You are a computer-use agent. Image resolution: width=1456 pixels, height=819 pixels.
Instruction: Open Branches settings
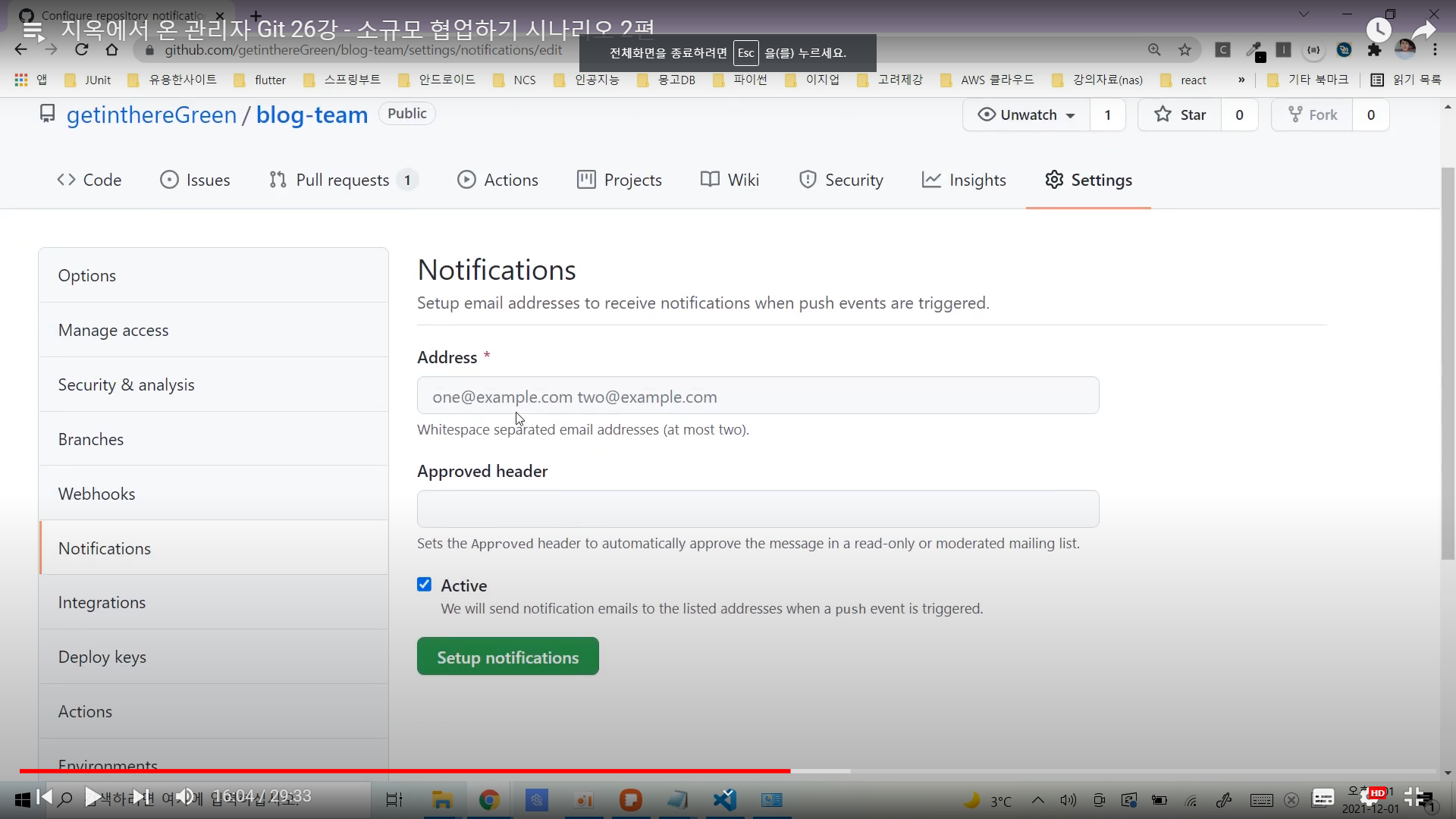[x=214, y=439]
